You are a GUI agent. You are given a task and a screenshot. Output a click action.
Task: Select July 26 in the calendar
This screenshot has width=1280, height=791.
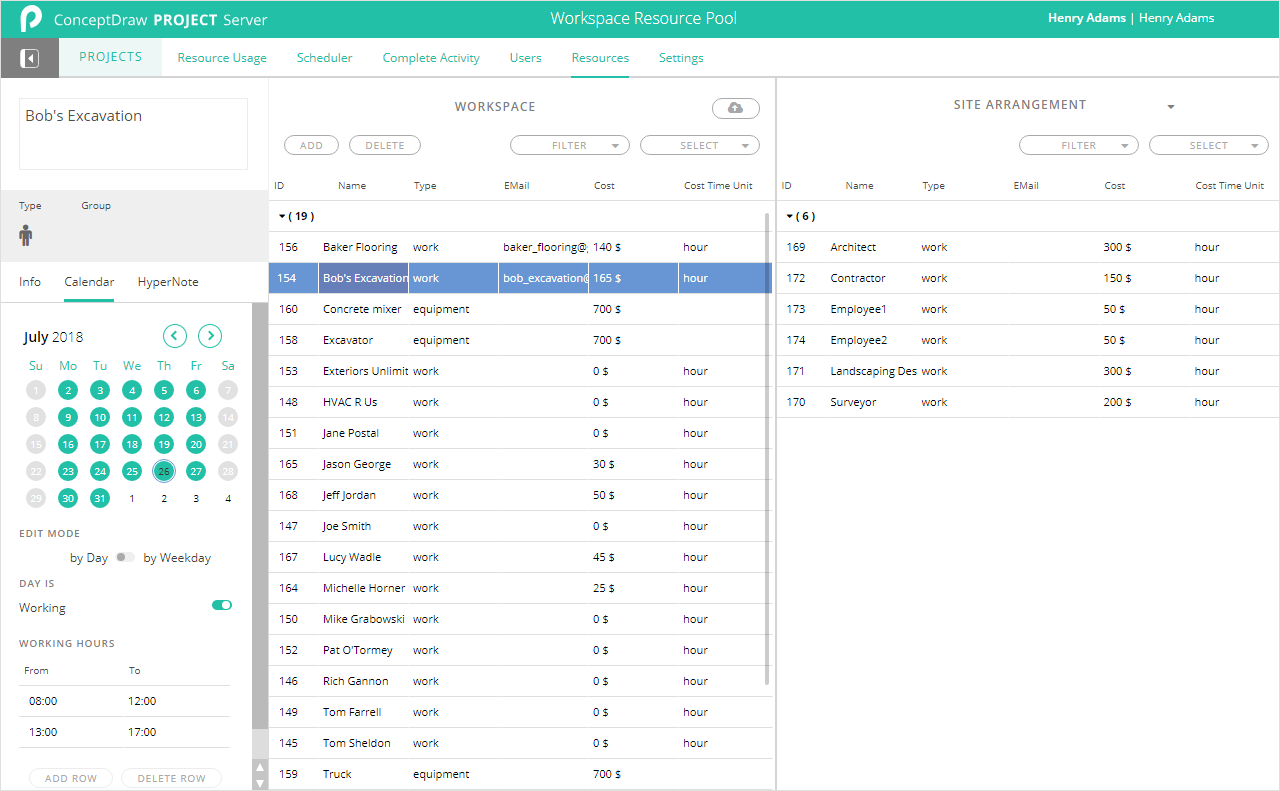(164, 471)
